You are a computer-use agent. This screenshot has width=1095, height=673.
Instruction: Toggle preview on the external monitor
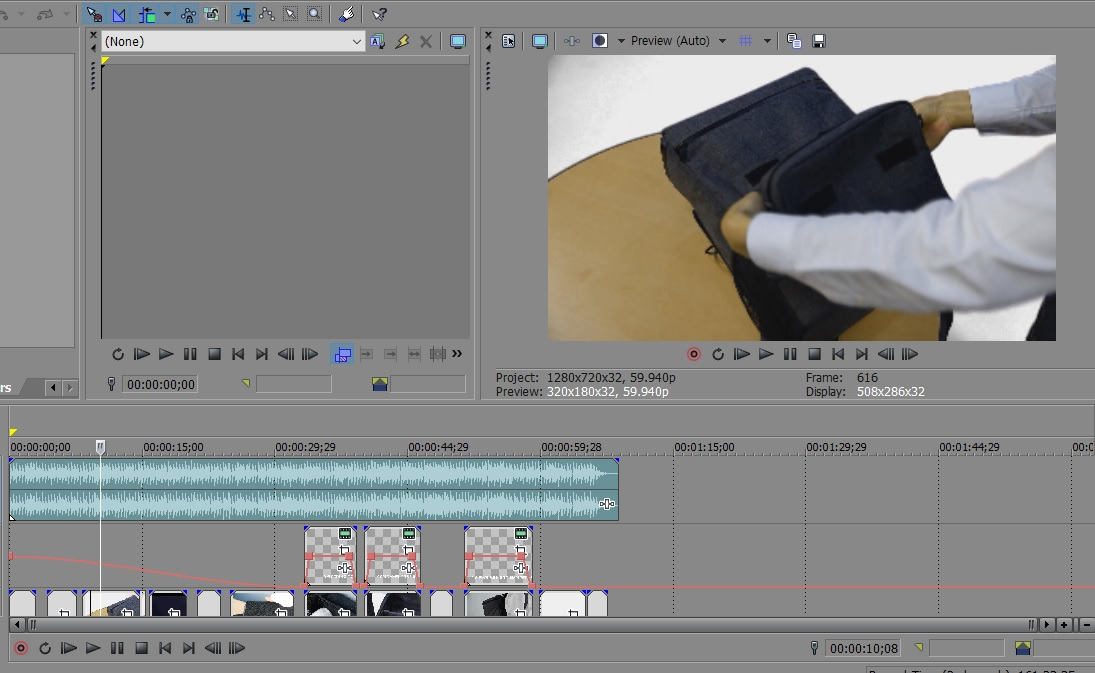pyautogui.click(x=540, y=41)
